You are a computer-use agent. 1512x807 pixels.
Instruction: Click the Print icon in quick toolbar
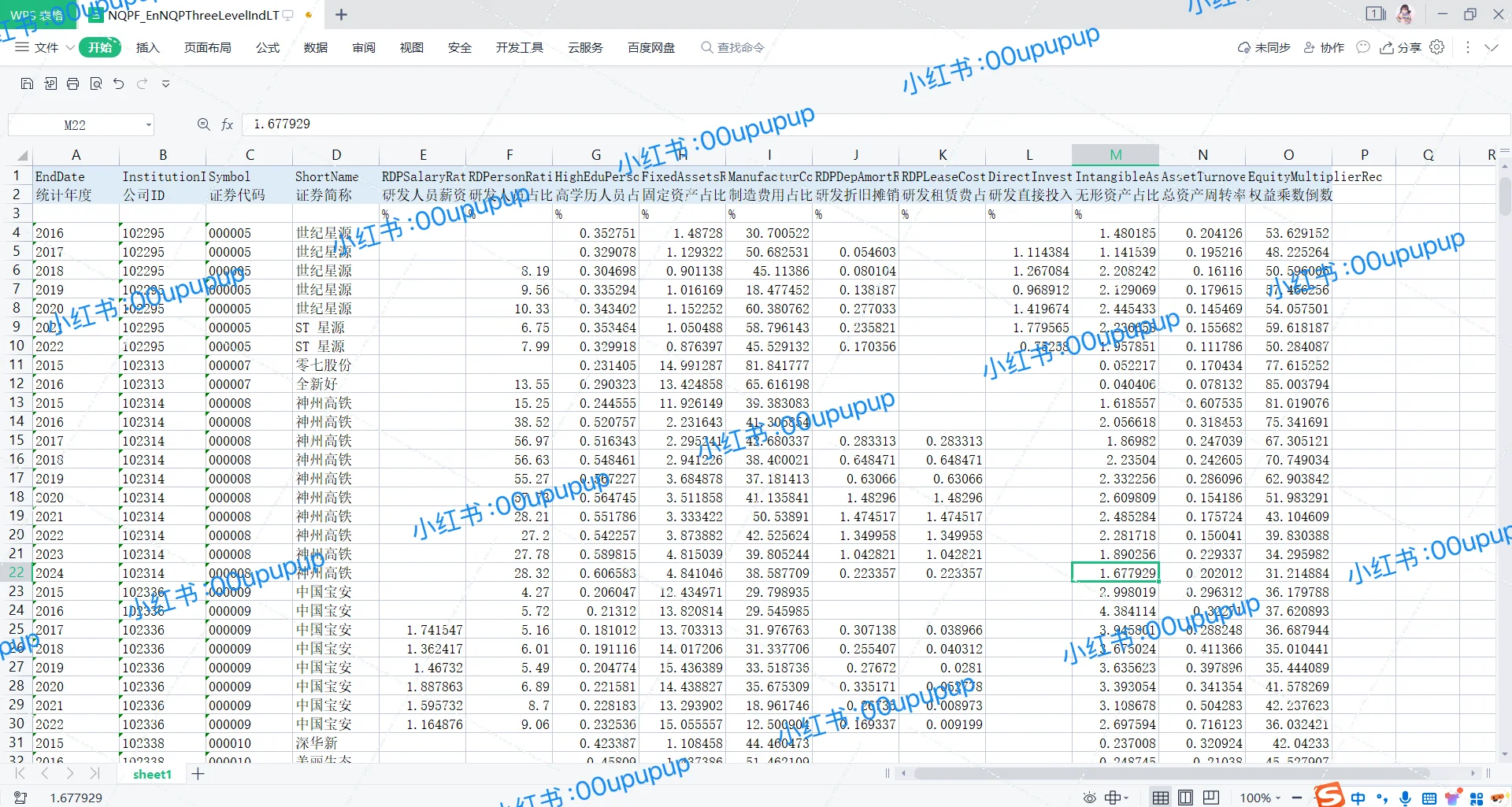(x=73, y=83)
